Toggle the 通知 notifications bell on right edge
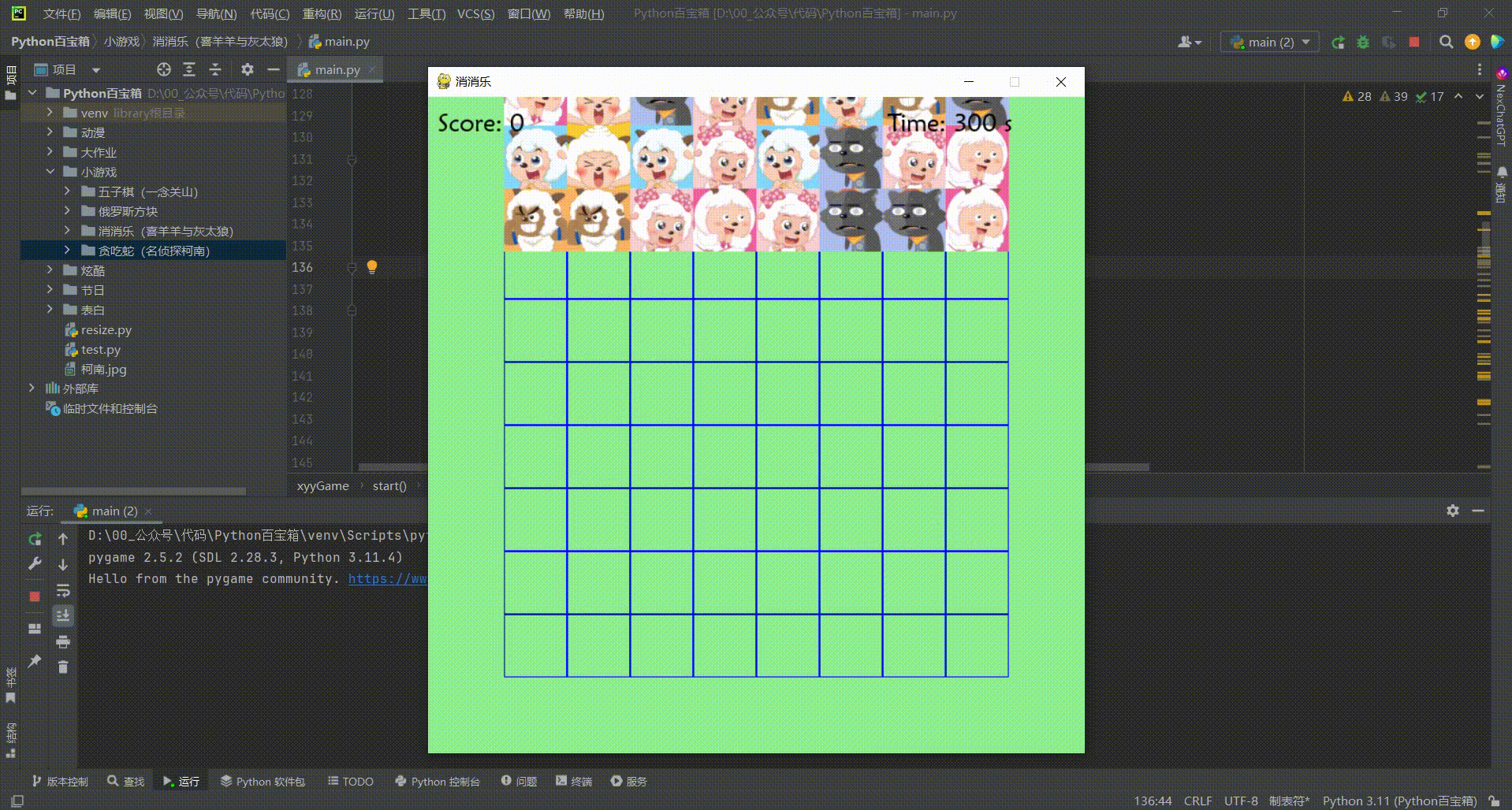Viewport: 1512px width, 810px height. 1501,185
